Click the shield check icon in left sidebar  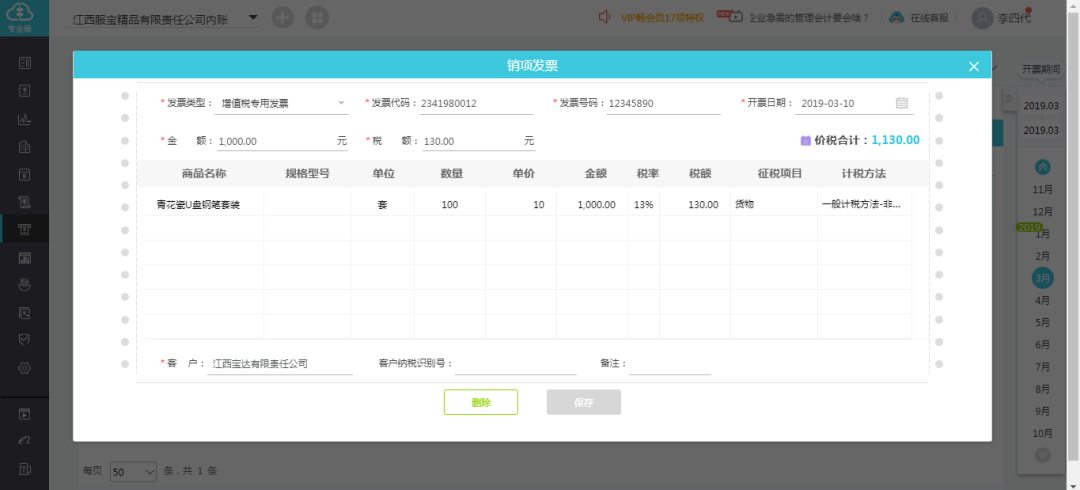tap(24, 340)
